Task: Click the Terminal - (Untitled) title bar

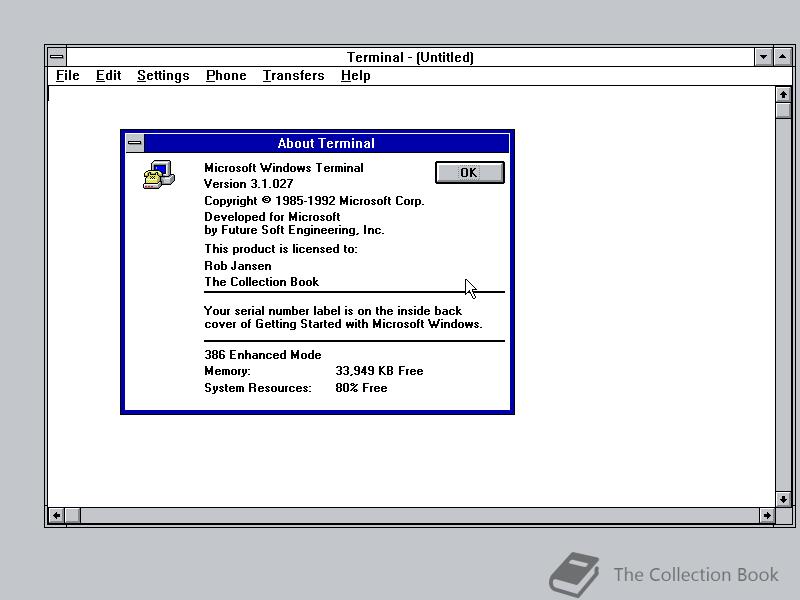Action: pyautogui.click(x=410, y=57)
